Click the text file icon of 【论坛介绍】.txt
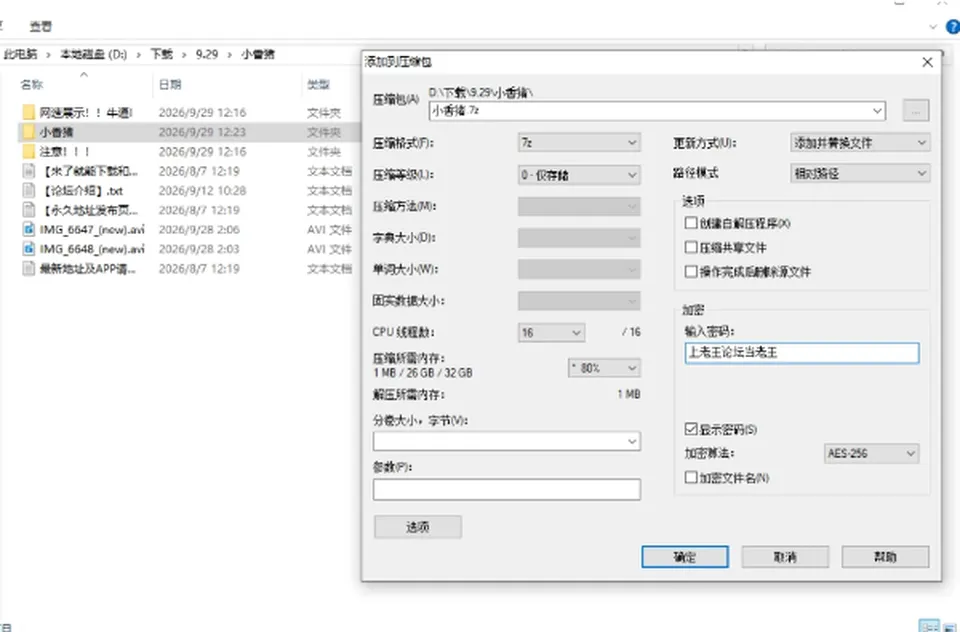This screenshot has height=632, width=960. coord(28,190)
